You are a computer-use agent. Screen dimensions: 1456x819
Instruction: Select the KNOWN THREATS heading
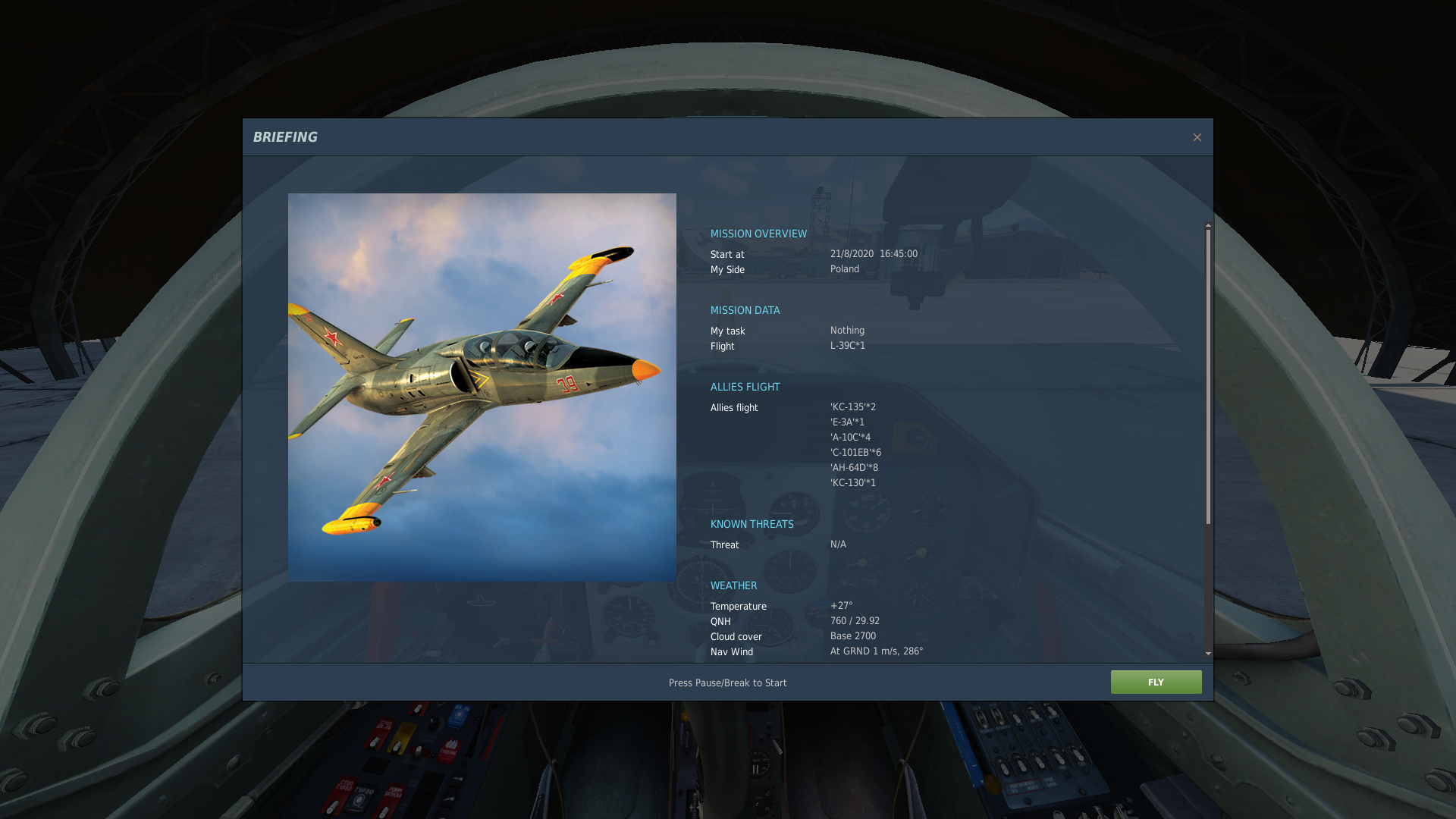[752, 524]
